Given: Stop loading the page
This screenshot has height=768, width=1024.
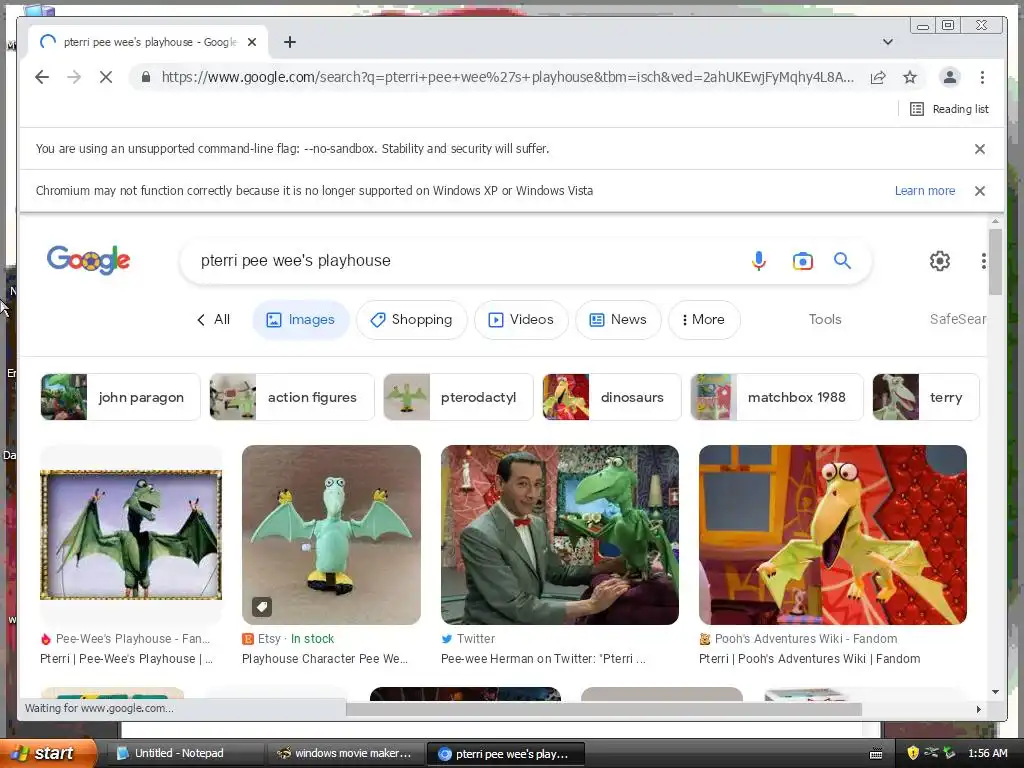Looking at the screenshot, I should click(x=106, y=77).
